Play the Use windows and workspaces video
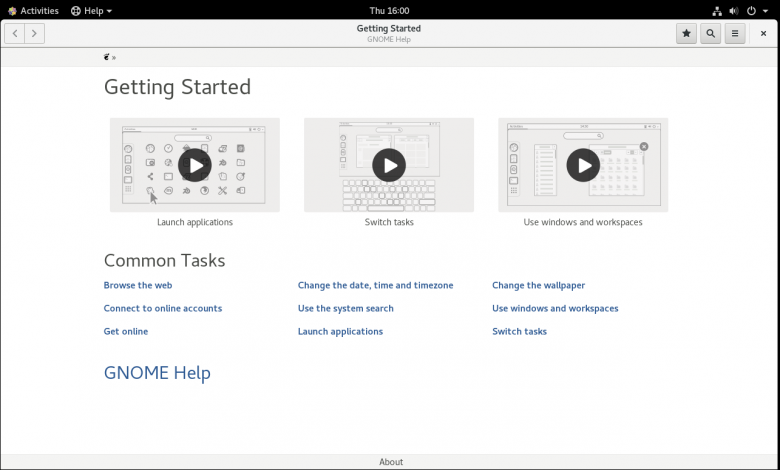Image resolution: width=780 pixels, height=470 pixels. tap(583, 165)
